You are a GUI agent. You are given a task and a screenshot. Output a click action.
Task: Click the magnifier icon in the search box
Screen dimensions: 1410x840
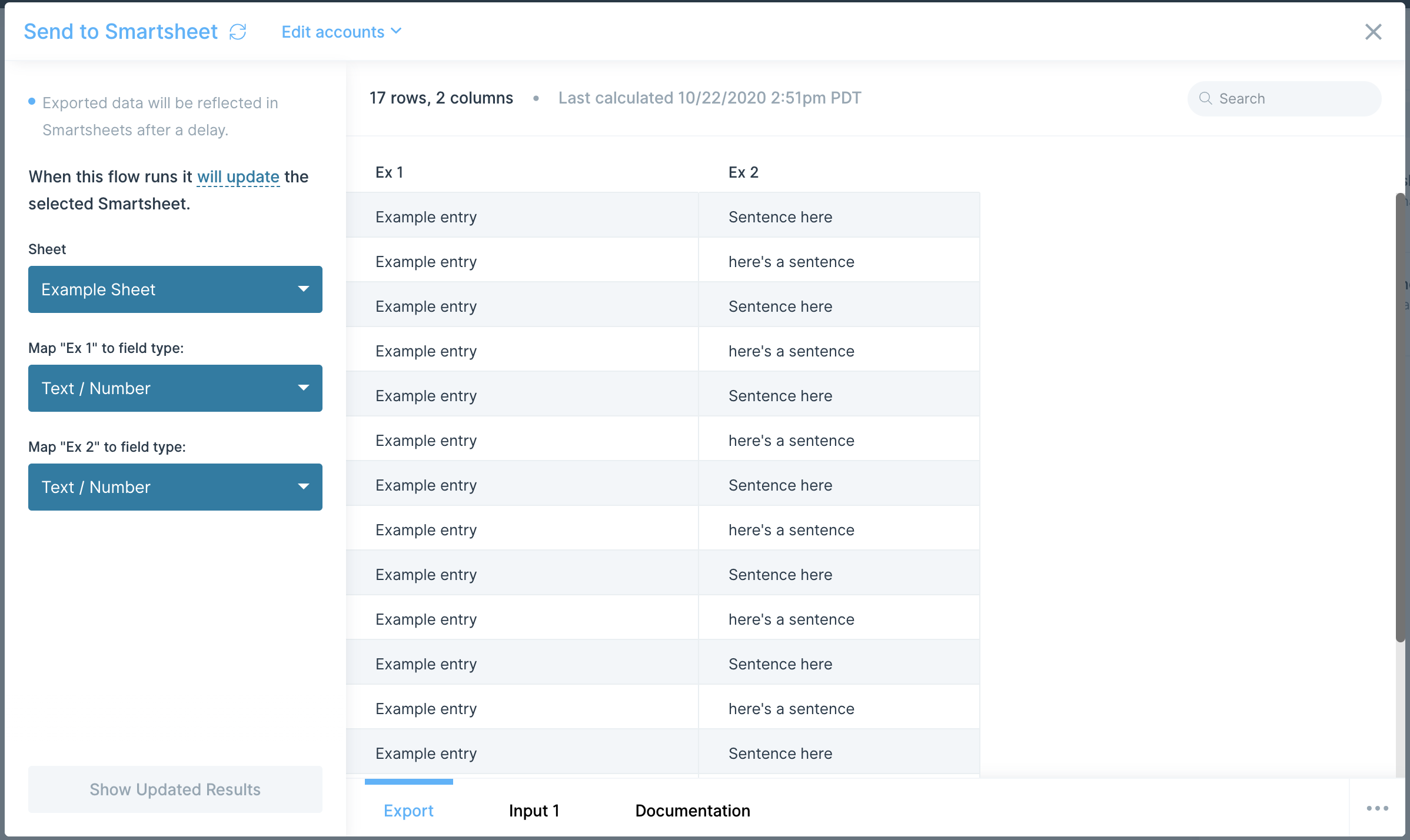point(1205,98)
